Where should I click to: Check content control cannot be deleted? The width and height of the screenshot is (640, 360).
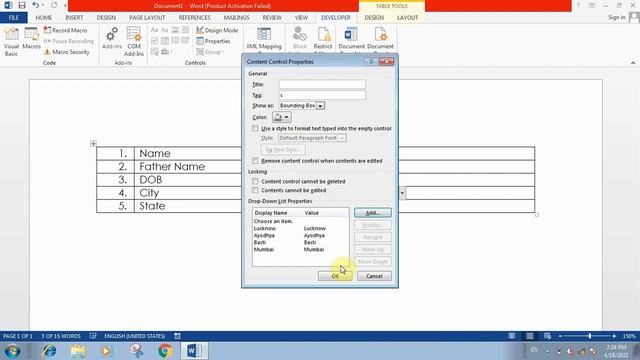tap(255, 181)
